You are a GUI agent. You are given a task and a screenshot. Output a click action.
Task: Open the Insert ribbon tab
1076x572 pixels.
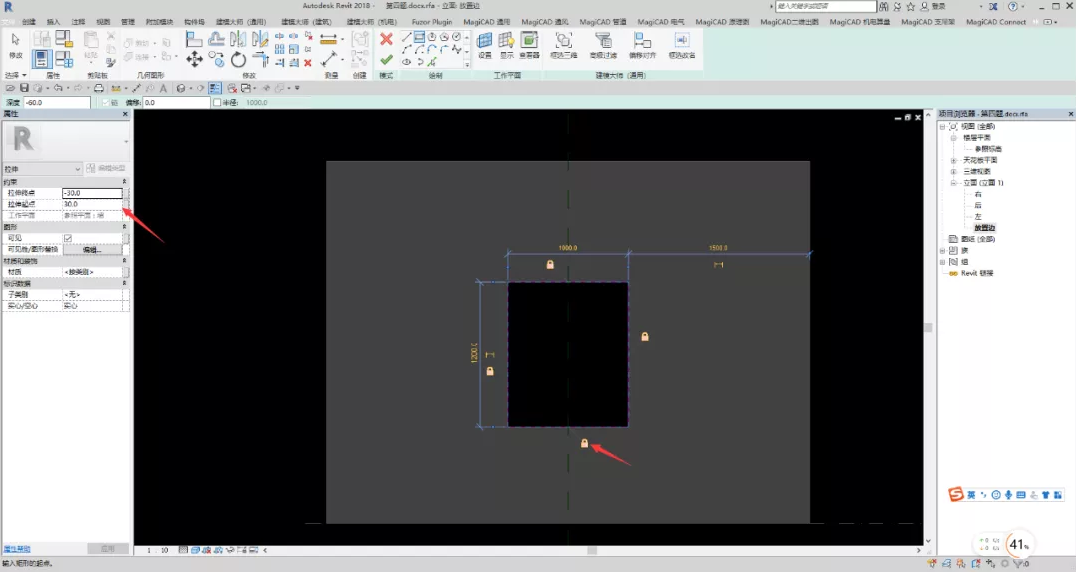click(53, 22)
